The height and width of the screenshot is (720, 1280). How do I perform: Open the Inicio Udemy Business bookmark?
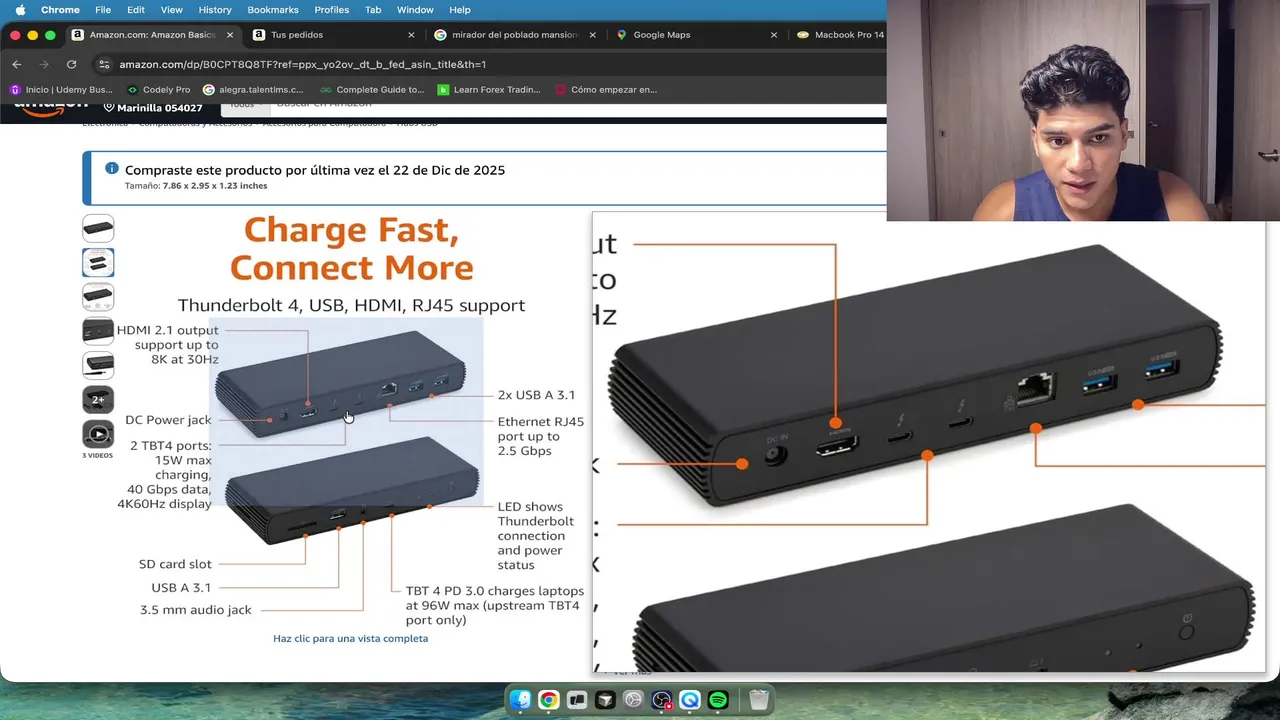click(61, 89)
